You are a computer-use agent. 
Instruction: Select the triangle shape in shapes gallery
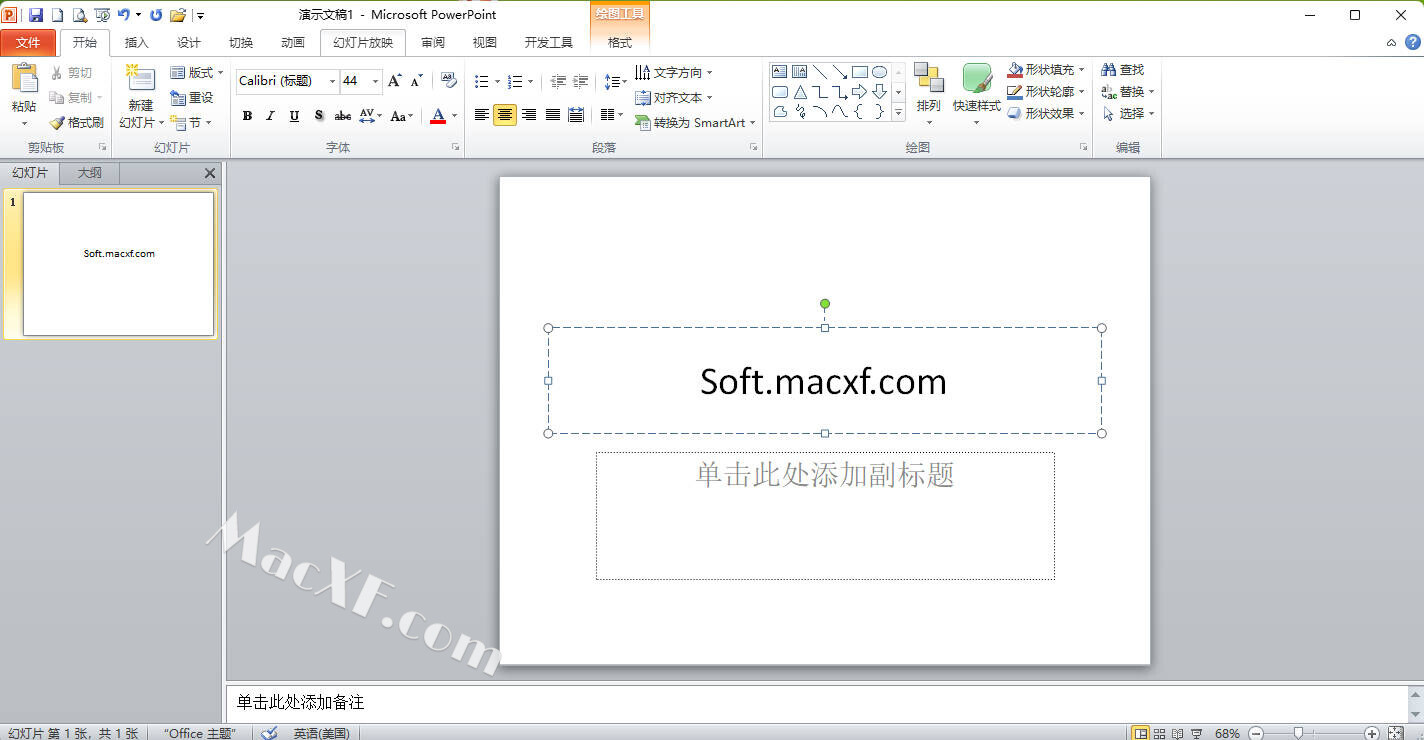tap(800, 92)
